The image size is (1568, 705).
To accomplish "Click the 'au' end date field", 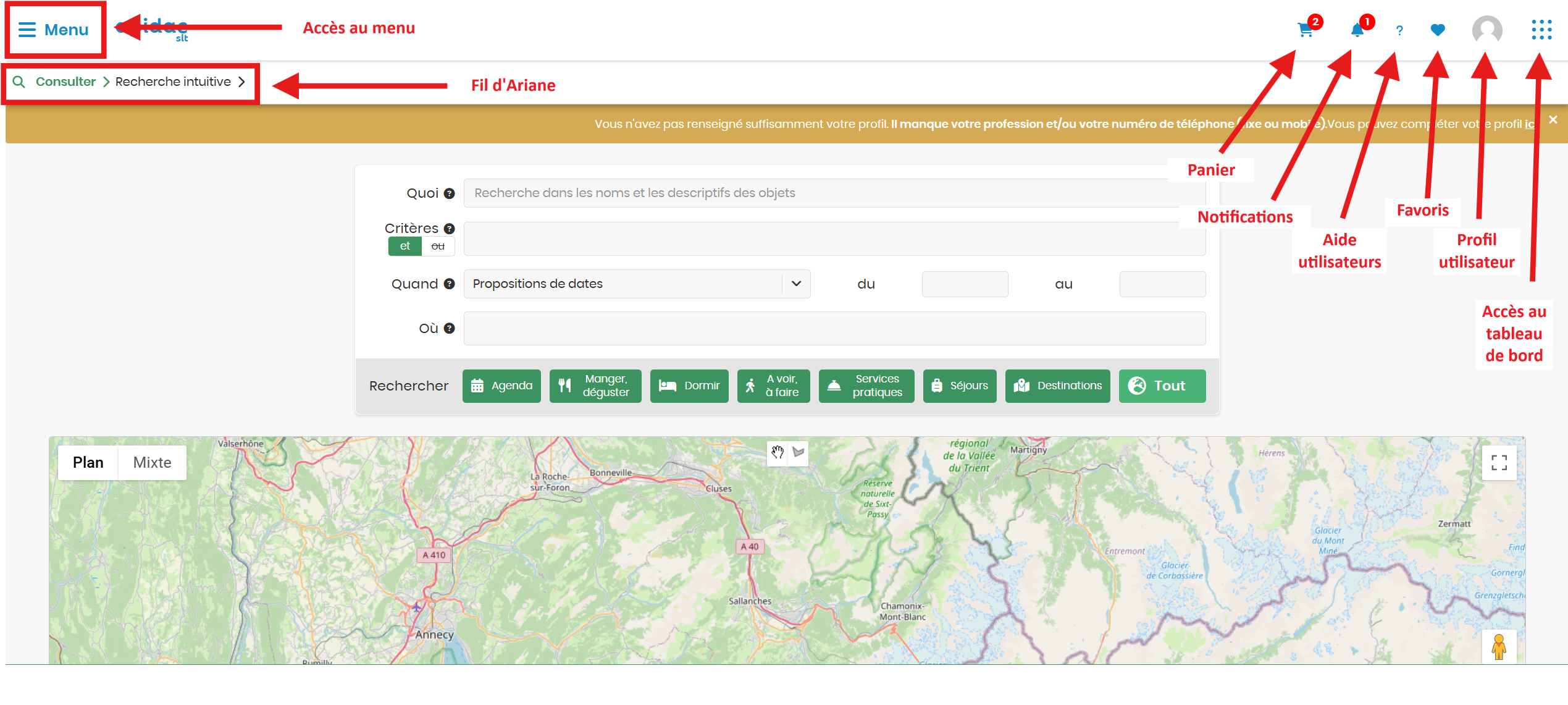I will 1162,284.
